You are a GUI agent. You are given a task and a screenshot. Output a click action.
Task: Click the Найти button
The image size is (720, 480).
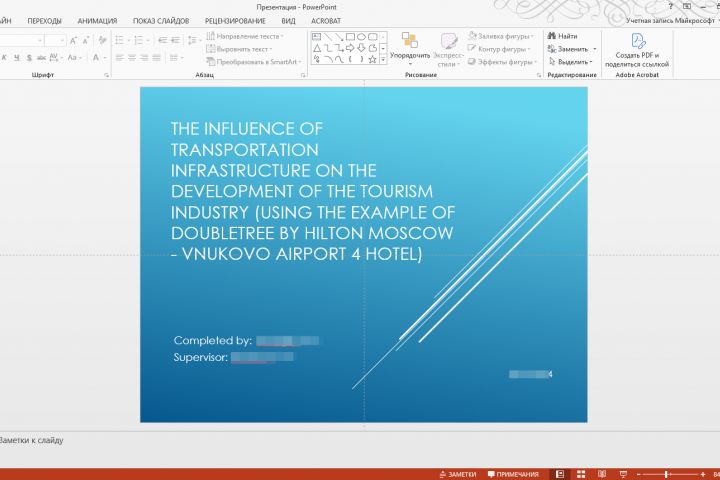click(562, 36)
